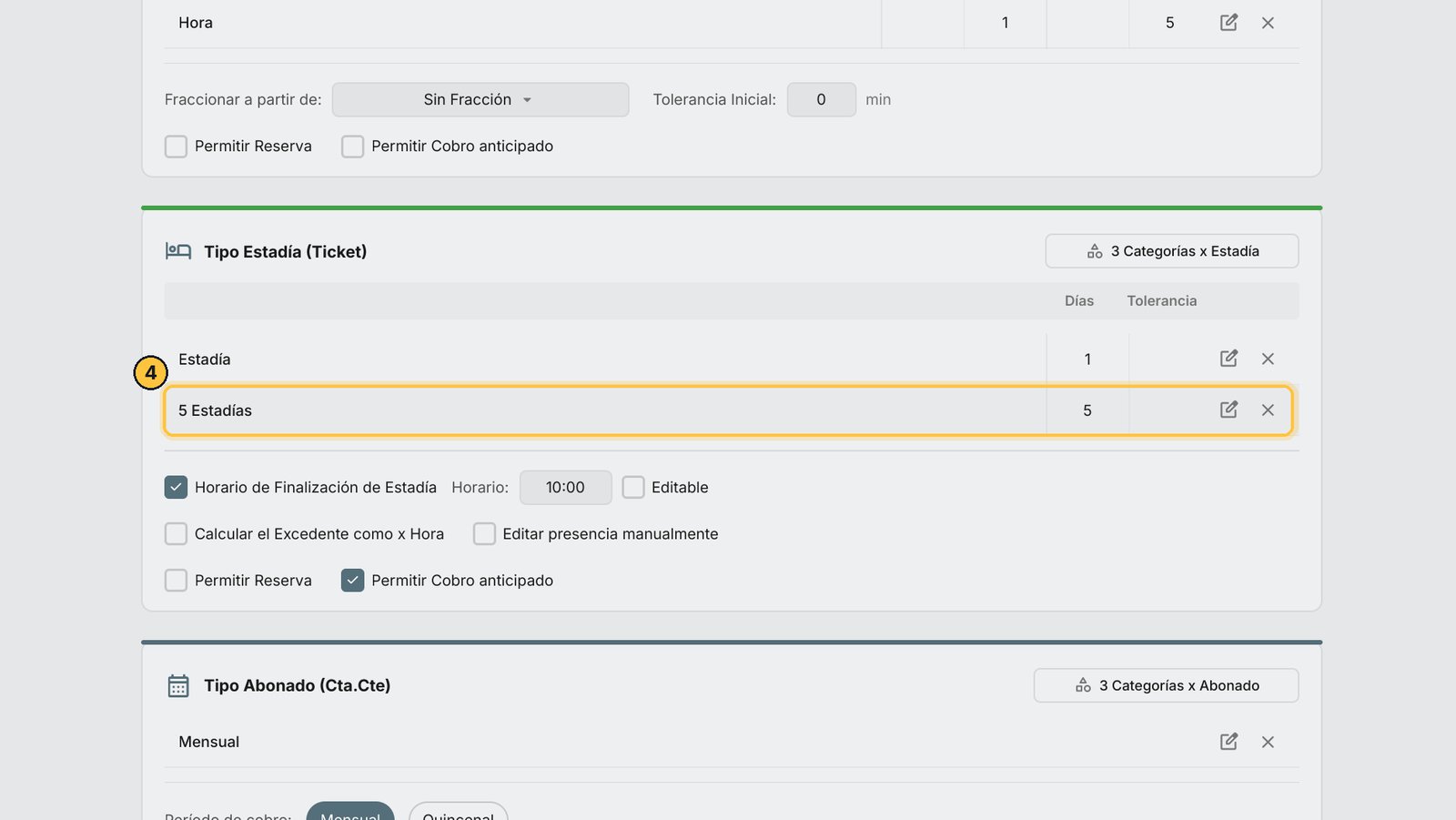Remove the Mensual abonado entry
Viewport: 1456px width, 820px height.
pyautogui.click(x=1268, y=742)
